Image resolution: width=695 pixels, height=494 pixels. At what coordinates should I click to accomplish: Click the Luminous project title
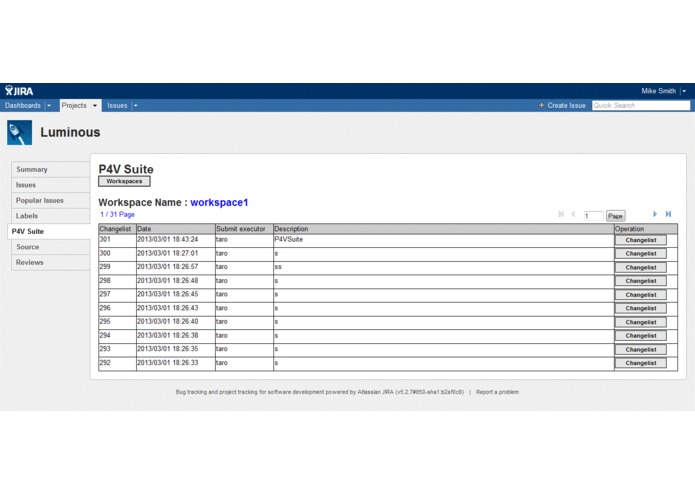(x=70, y=132)
